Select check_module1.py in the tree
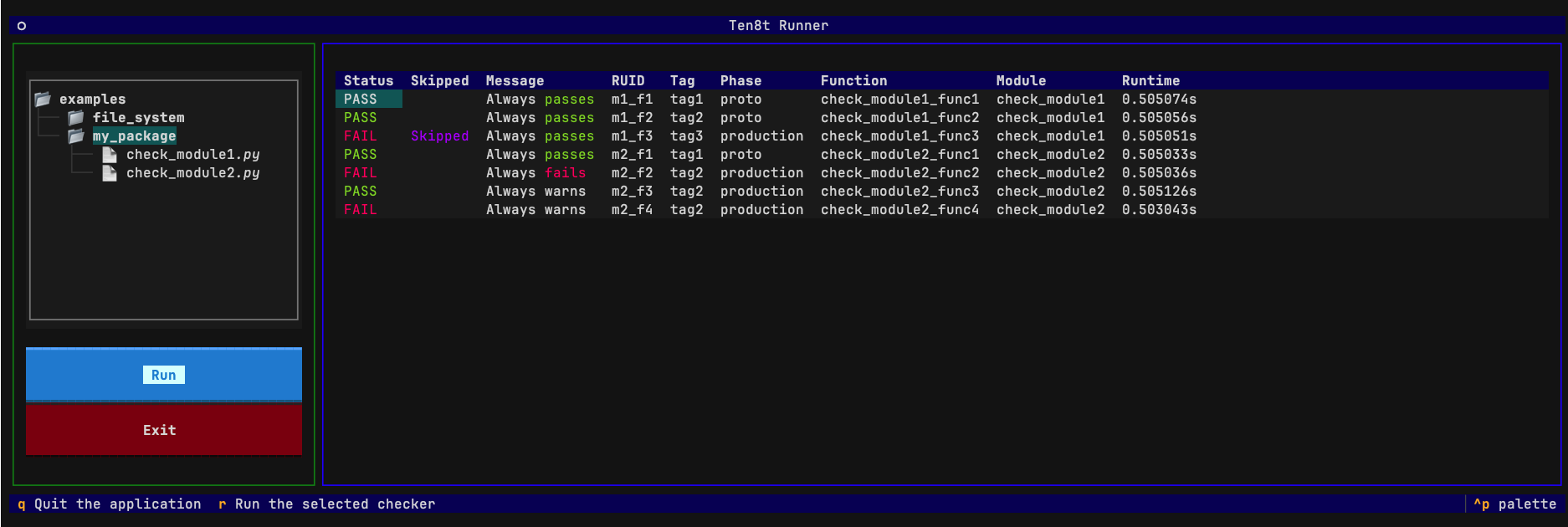 [193, 155]
